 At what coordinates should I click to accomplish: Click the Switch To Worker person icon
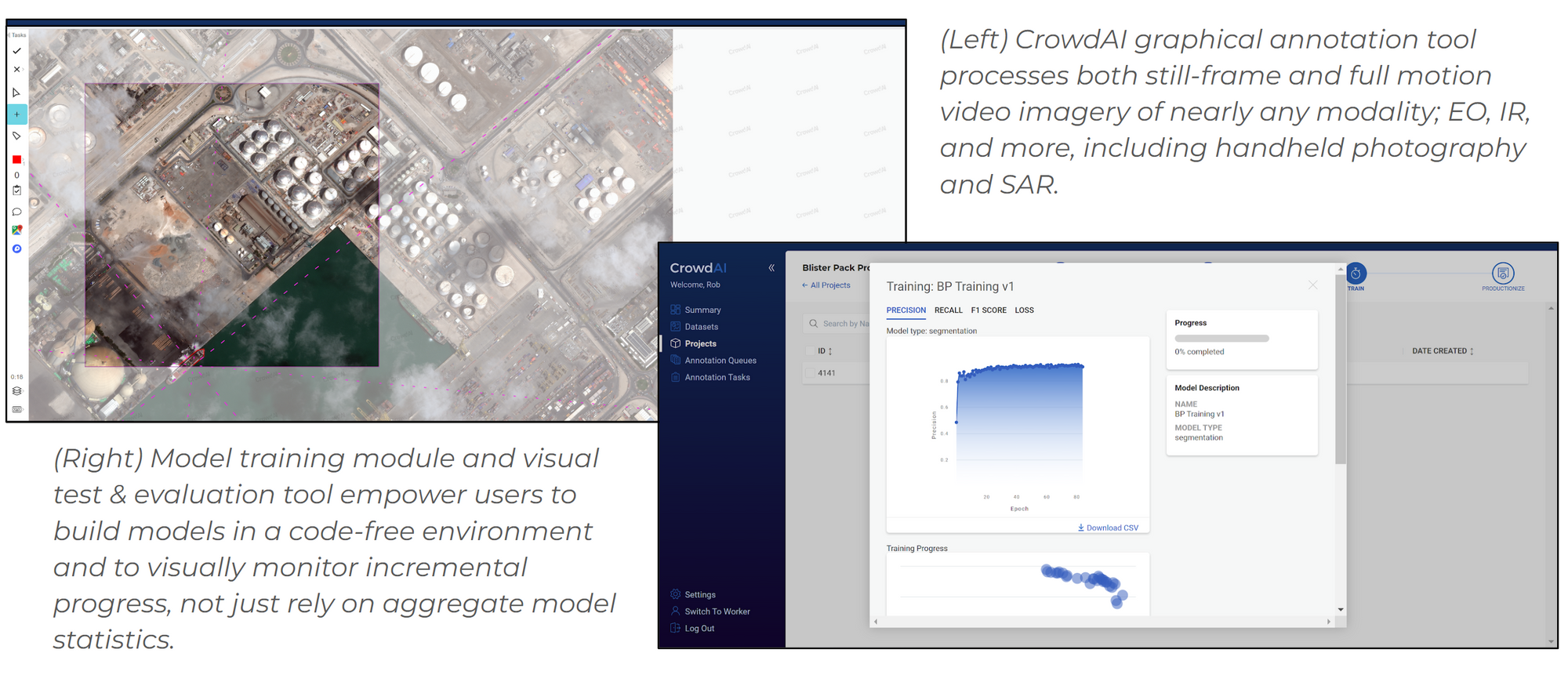coord(675,611)
